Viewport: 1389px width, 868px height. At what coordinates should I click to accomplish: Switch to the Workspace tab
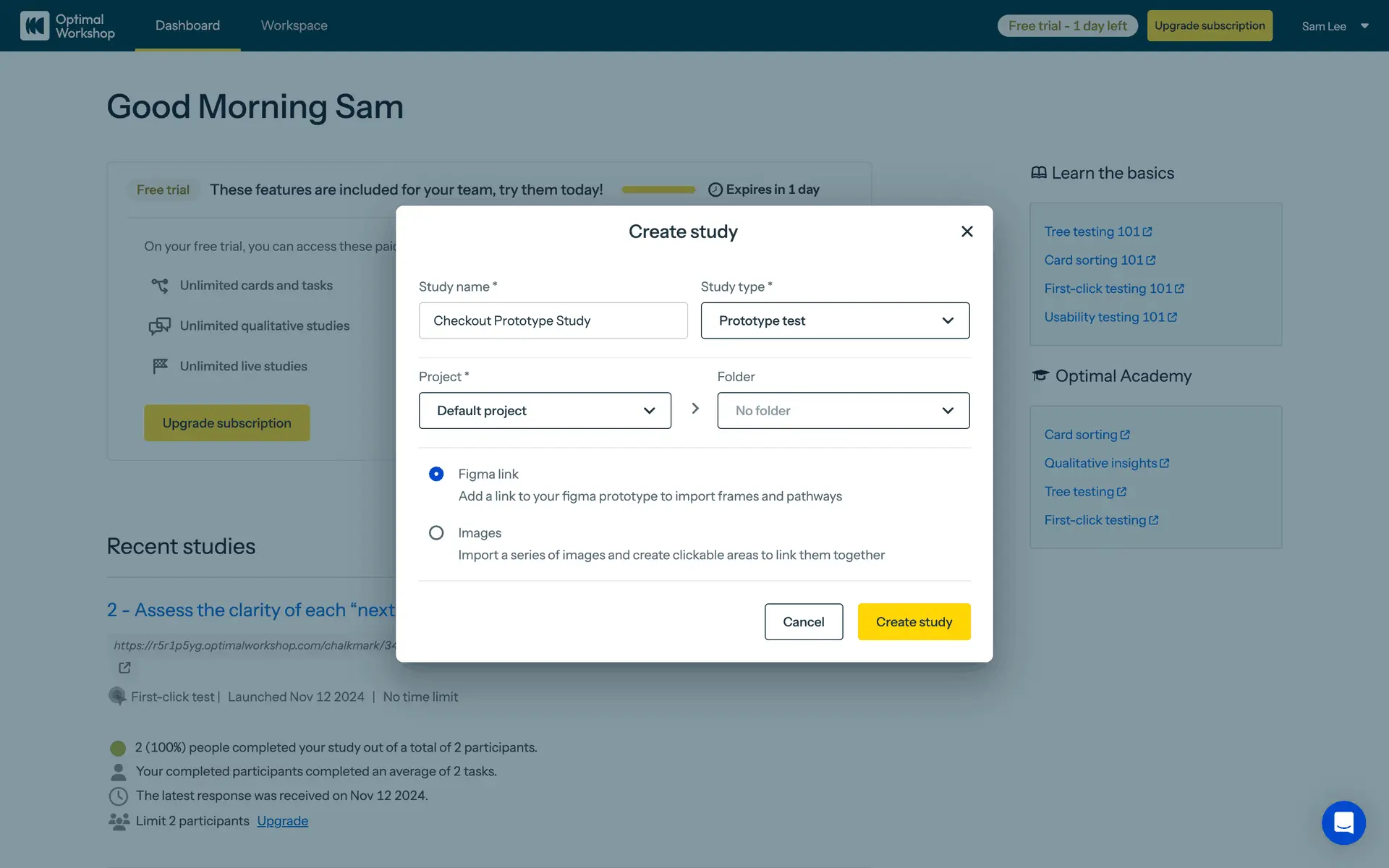coord(294,25)
